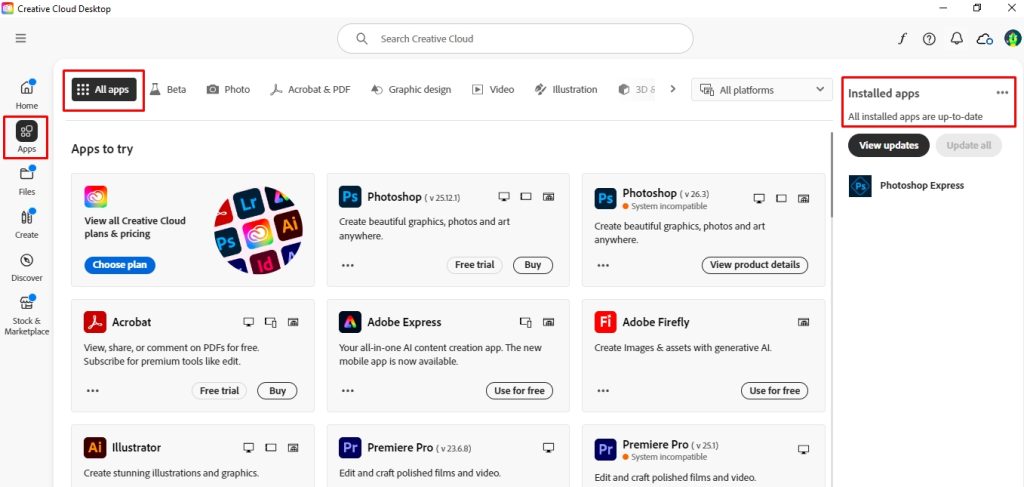This screenshot has height=487, width=1024.
Task: Click "All installed apps are up-to-date" text
Action: (916, 117)
